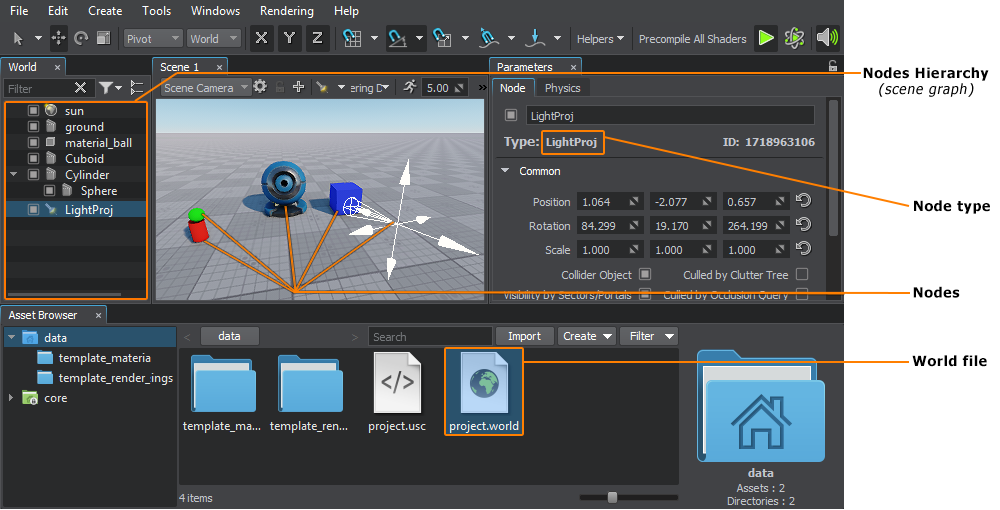Collapse the Cylinder node in hierarchy
The height and width of the screenshot is (510, 1000).
[x=13, y=175]
